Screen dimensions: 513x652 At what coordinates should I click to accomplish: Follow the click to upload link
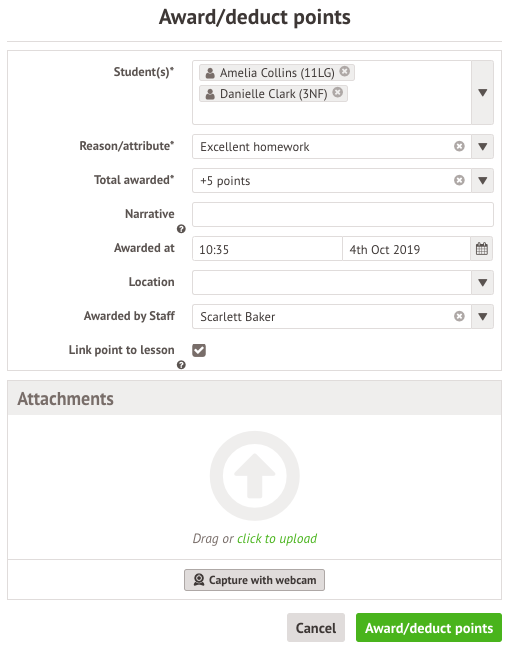[x=277, y=538]
